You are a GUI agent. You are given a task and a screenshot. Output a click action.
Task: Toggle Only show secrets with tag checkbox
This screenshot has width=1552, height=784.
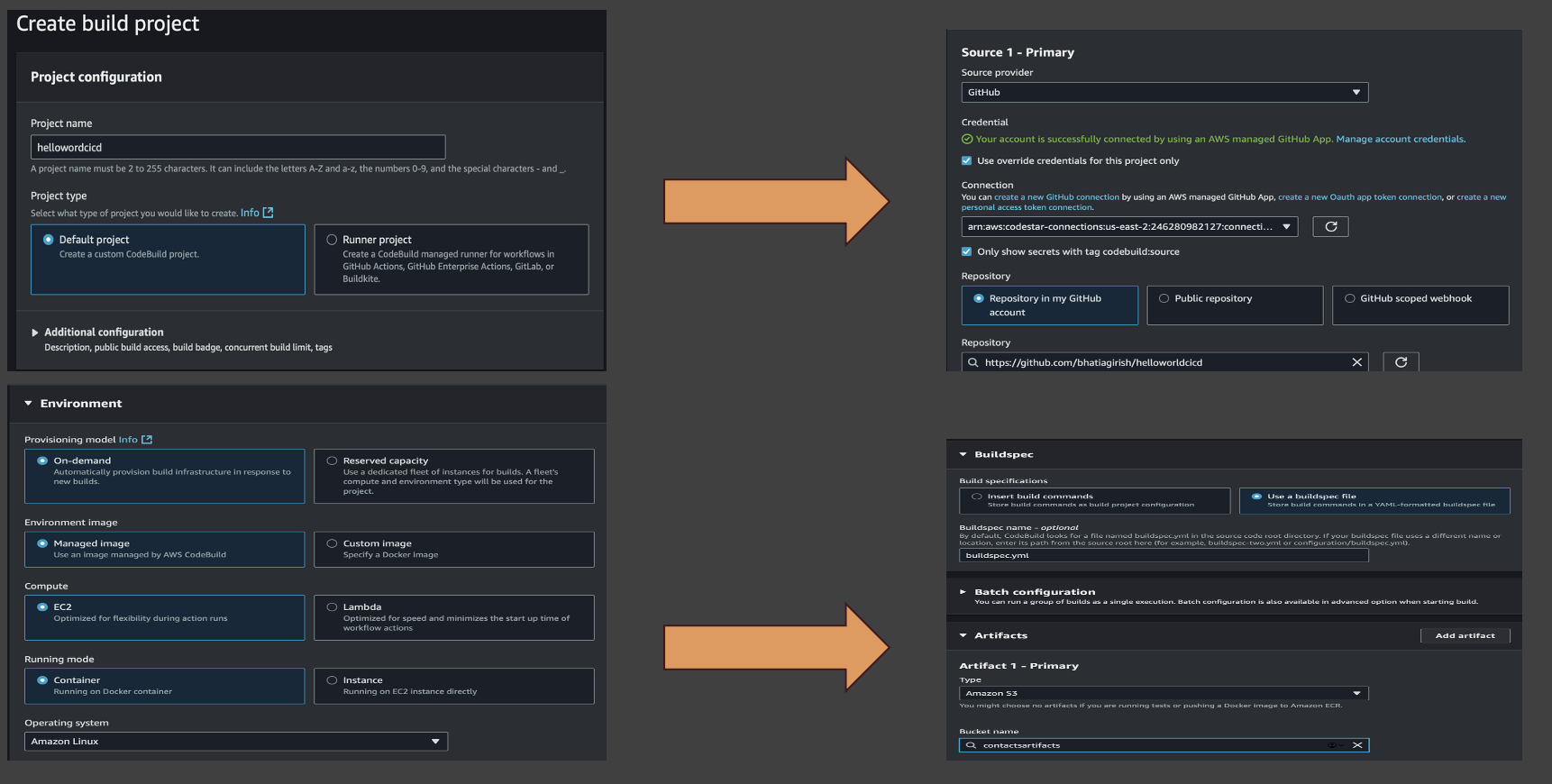(967, 251)
